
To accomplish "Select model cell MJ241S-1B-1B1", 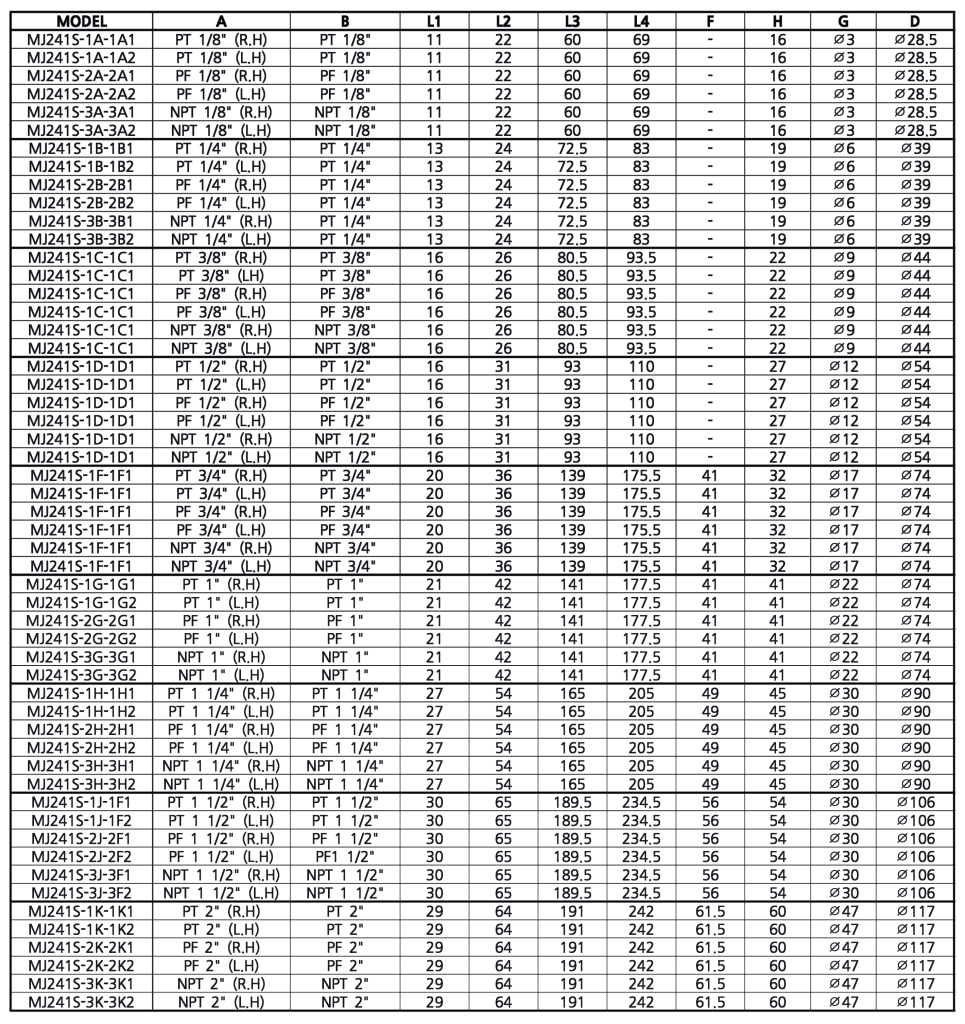I will [x=81, y=148].
